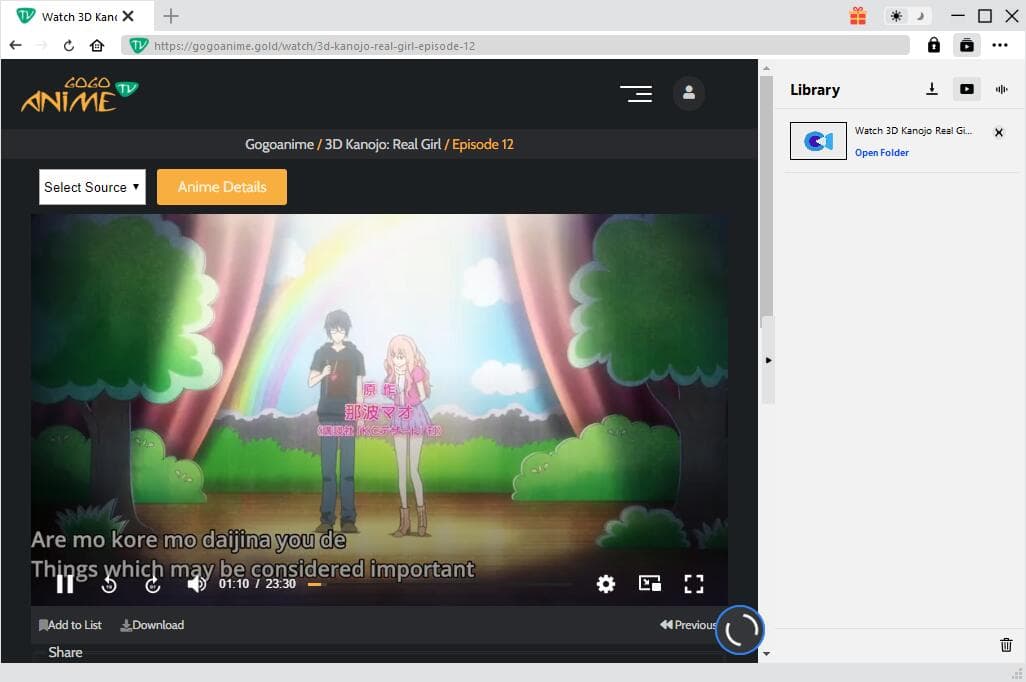Click the video progress bar
The width and height of the screenshot is (1026, 682).
pos(440,584)
